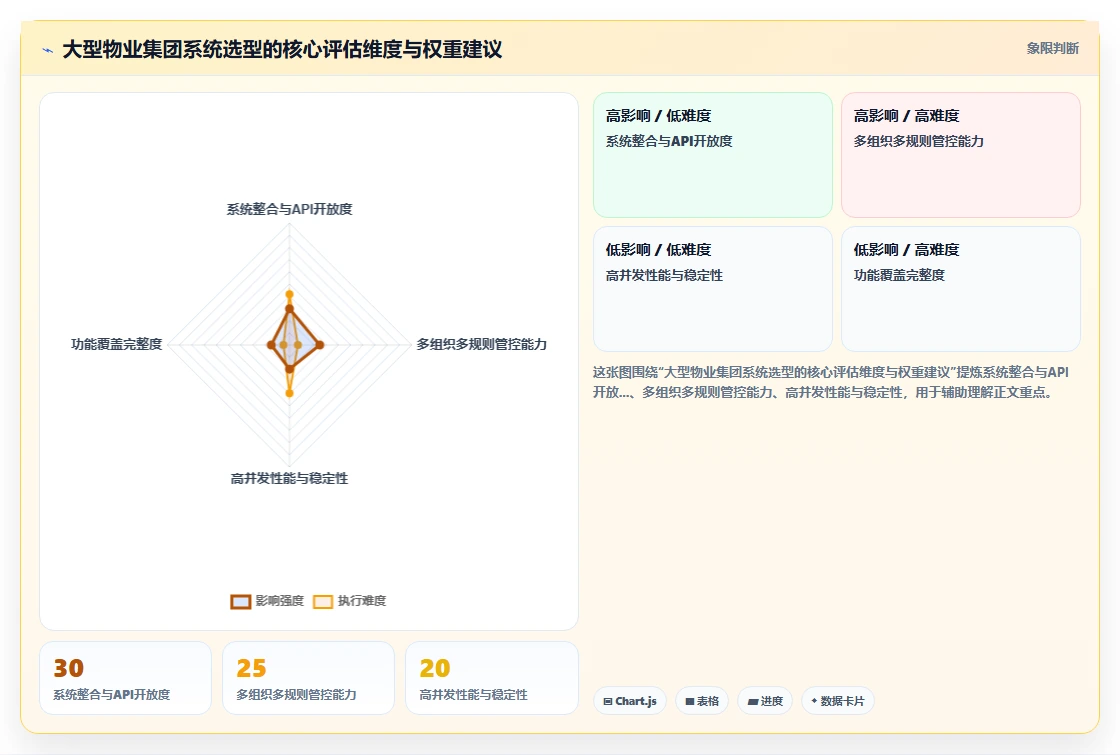This screenshot has height=755, width=1120.
Task: Open the 高影响 / 高难度 quadrant card
Action: pos(961,155)
